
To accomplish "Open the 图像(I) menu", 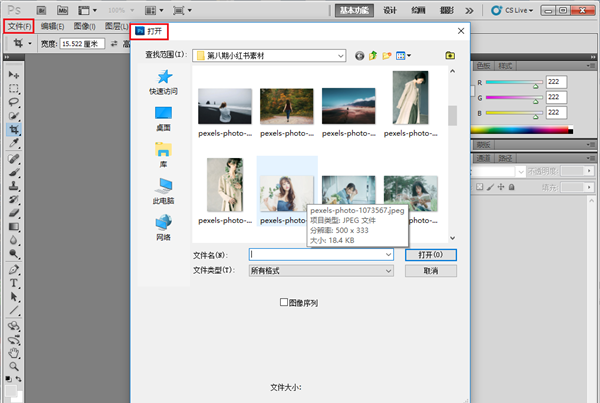I will [x=85, y=26].
